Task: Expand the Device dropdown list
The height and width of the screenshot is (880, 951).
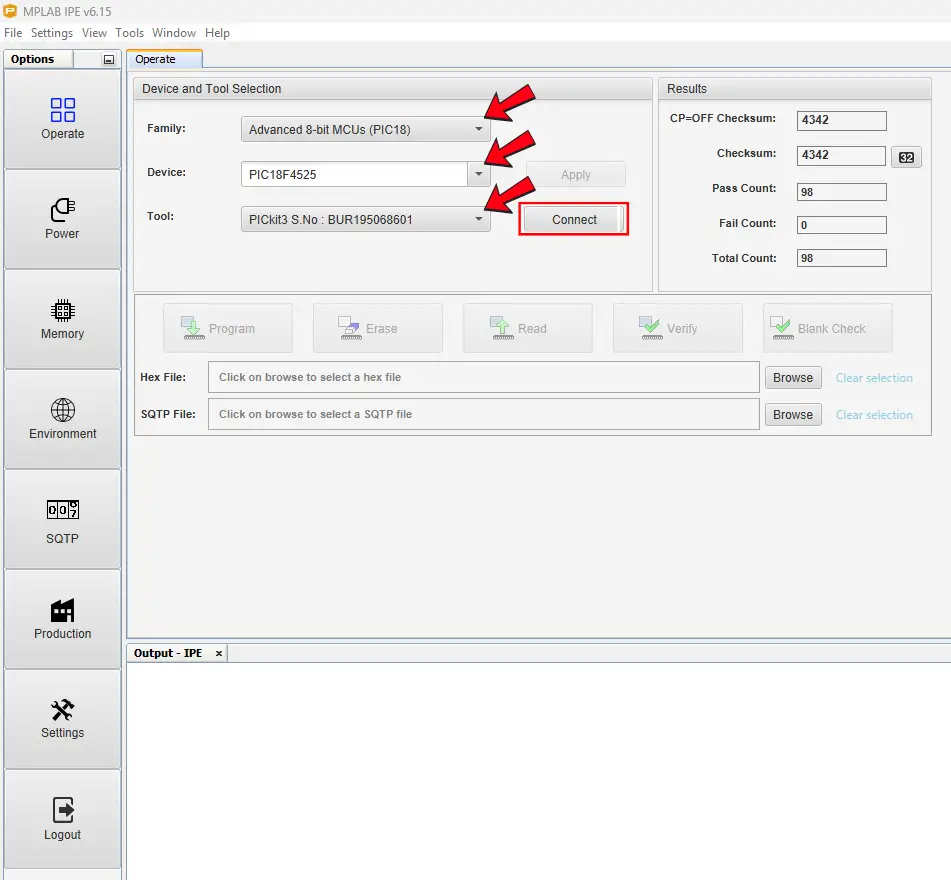Action: pyautogui.click(x=478, y=174)
